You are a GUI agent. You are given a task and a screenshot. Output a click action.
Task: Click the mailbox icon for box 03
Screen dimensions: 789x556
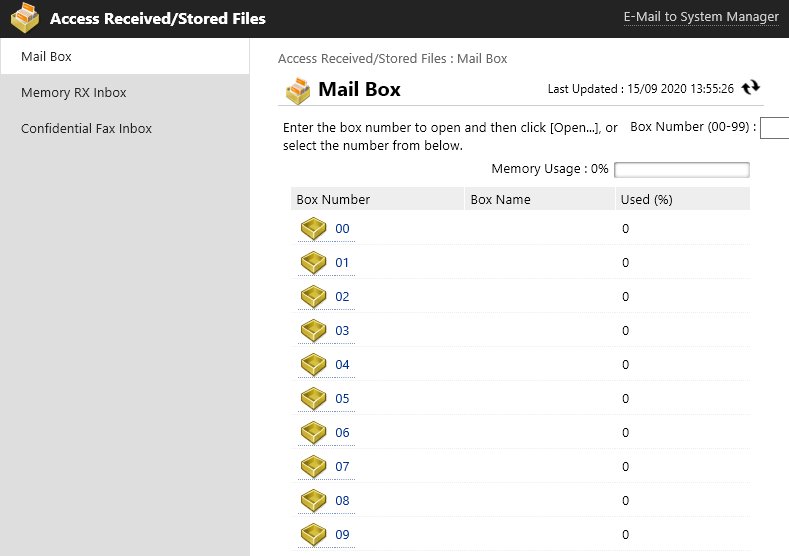click(x=314, y=331)
